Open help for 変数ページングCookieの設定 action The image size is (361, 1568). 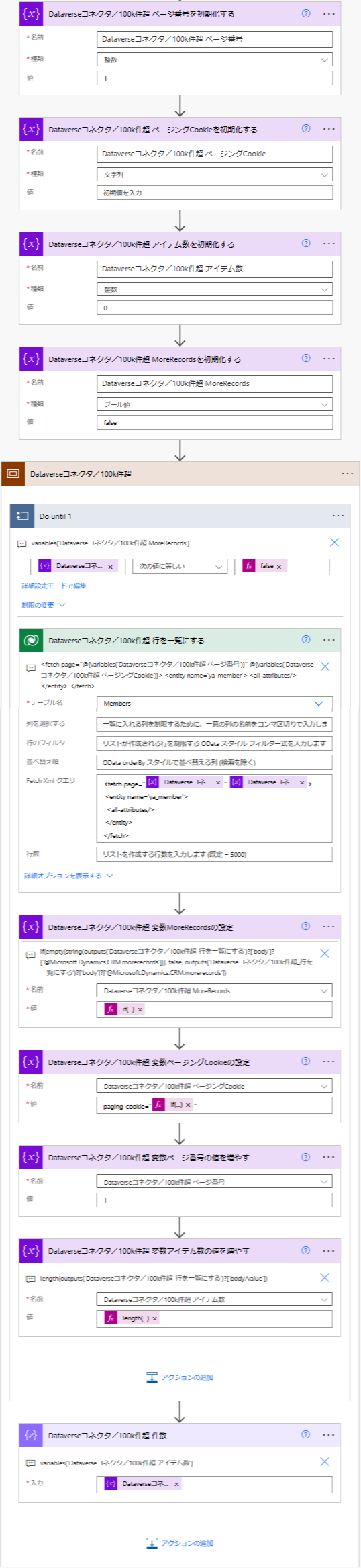point(306,1061)
